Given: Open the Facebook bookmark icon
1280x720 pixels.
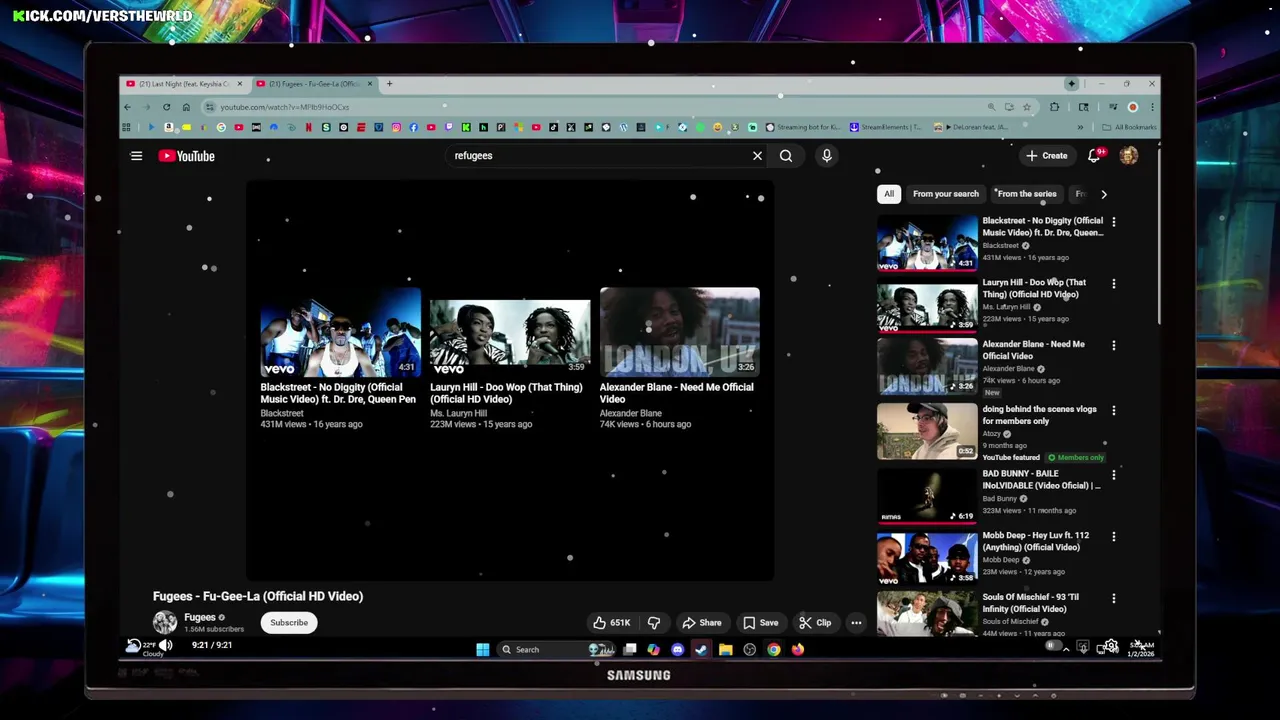Looking at the screenshot, I should tap(413, 127).
